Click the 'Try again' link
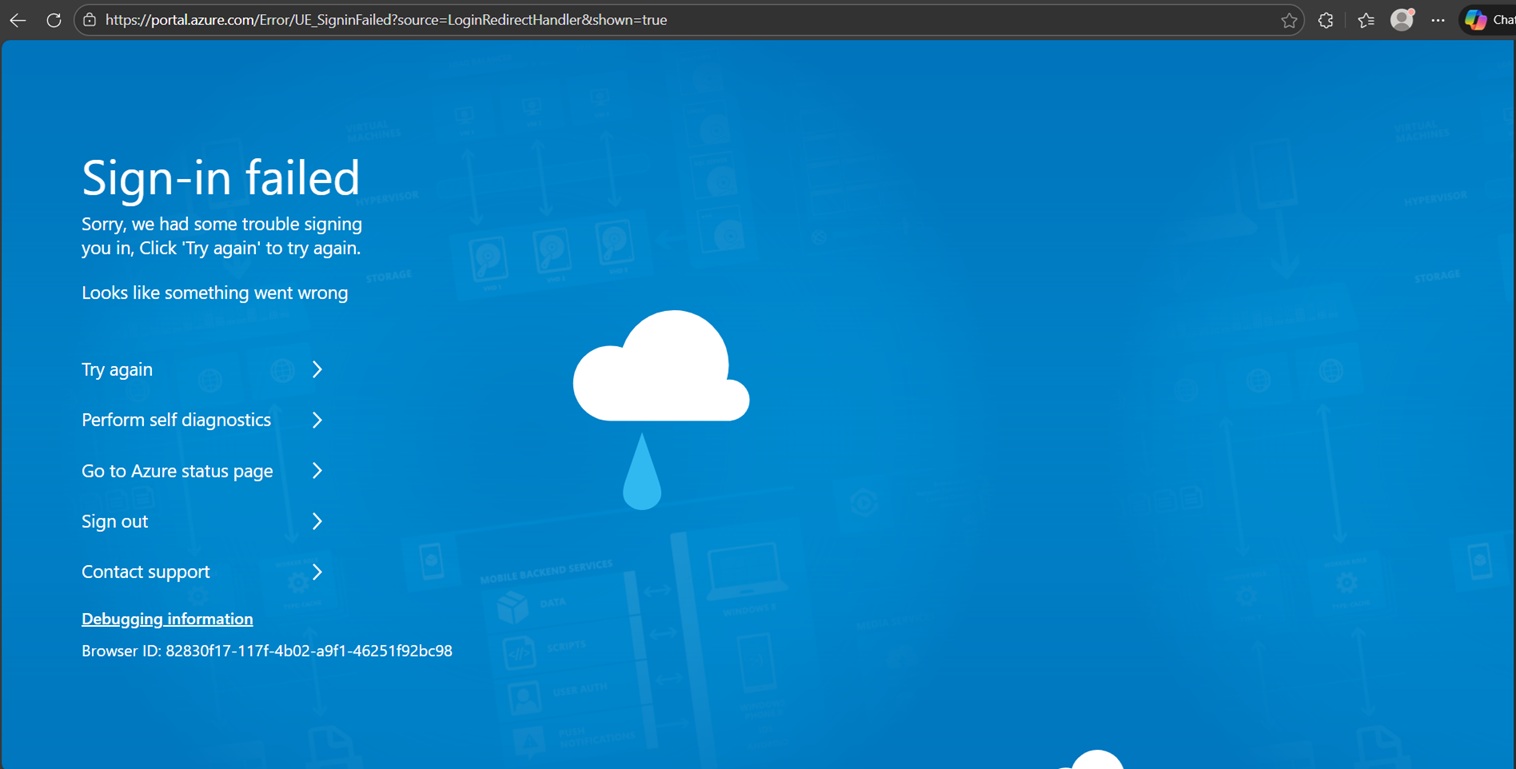 click(117, 370)
